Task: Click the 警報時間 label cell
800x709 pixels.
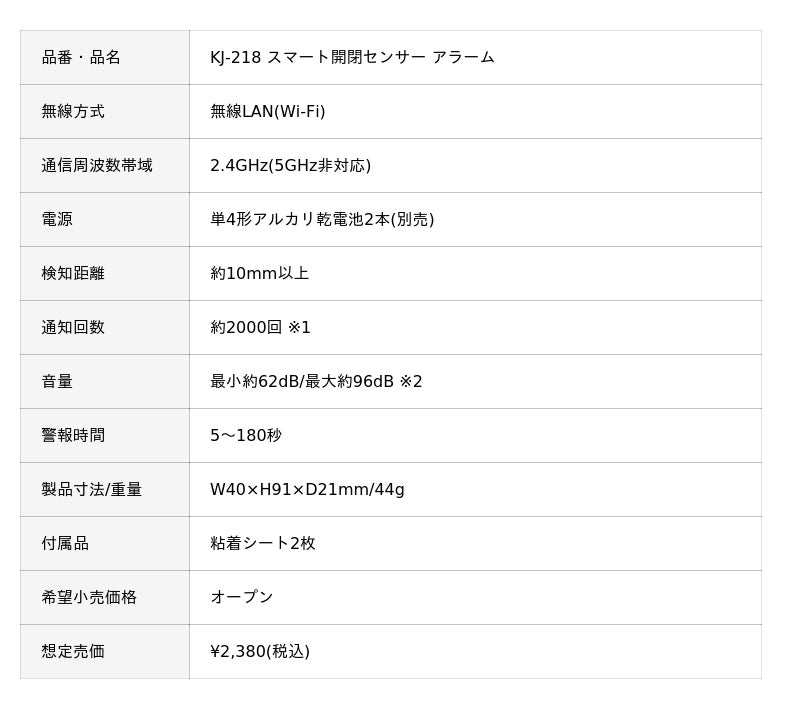Action: [105, 436]
